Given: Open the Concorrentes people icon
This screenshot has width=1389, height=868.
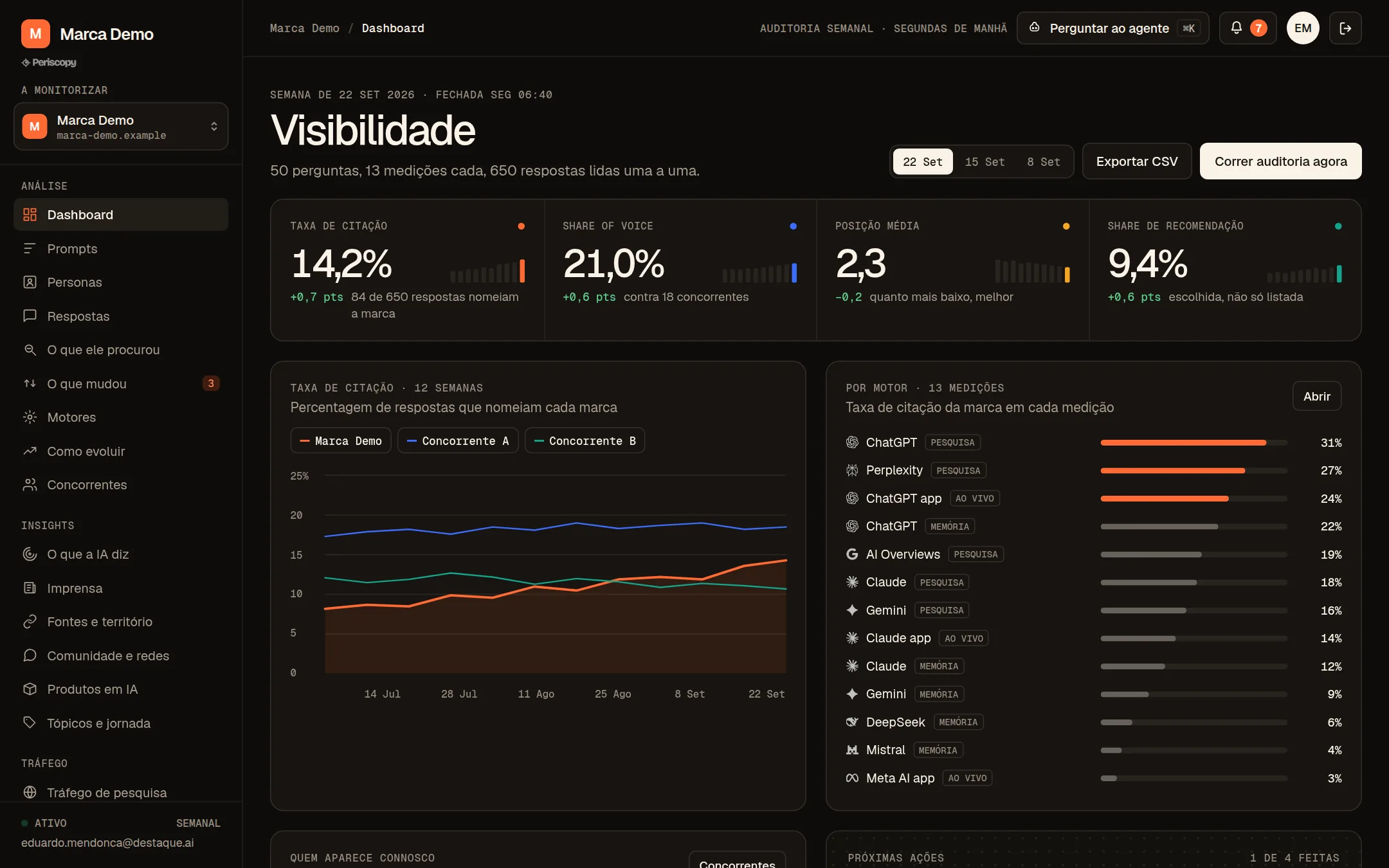Looking at the screenshot, I should tap(30, 485).
